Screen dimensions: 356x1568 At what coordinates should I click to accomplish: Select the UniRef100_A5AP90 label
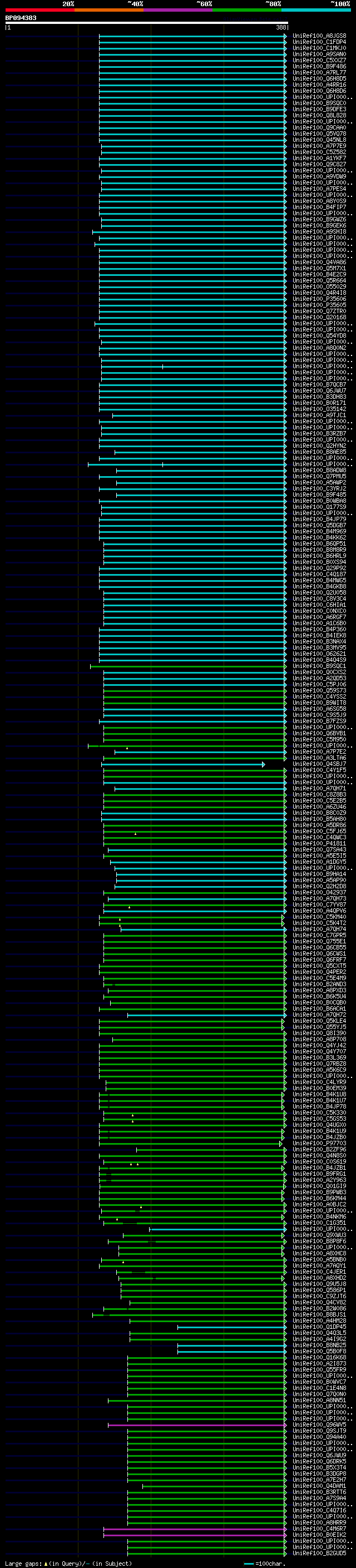[319, 880]
